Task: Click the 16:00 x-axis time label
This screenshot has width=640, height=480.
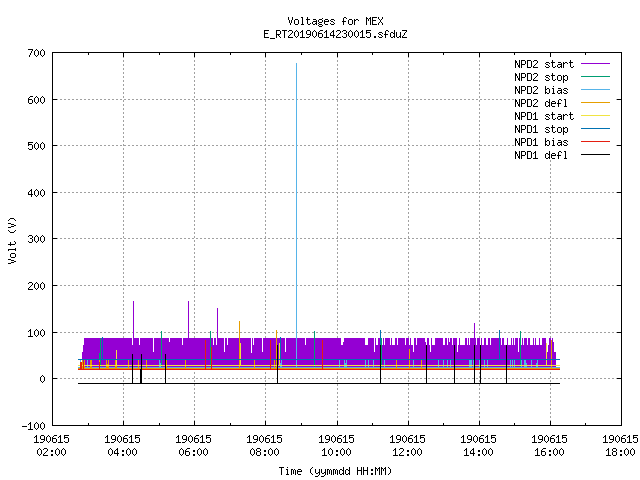Action: [x=549, y=452]
